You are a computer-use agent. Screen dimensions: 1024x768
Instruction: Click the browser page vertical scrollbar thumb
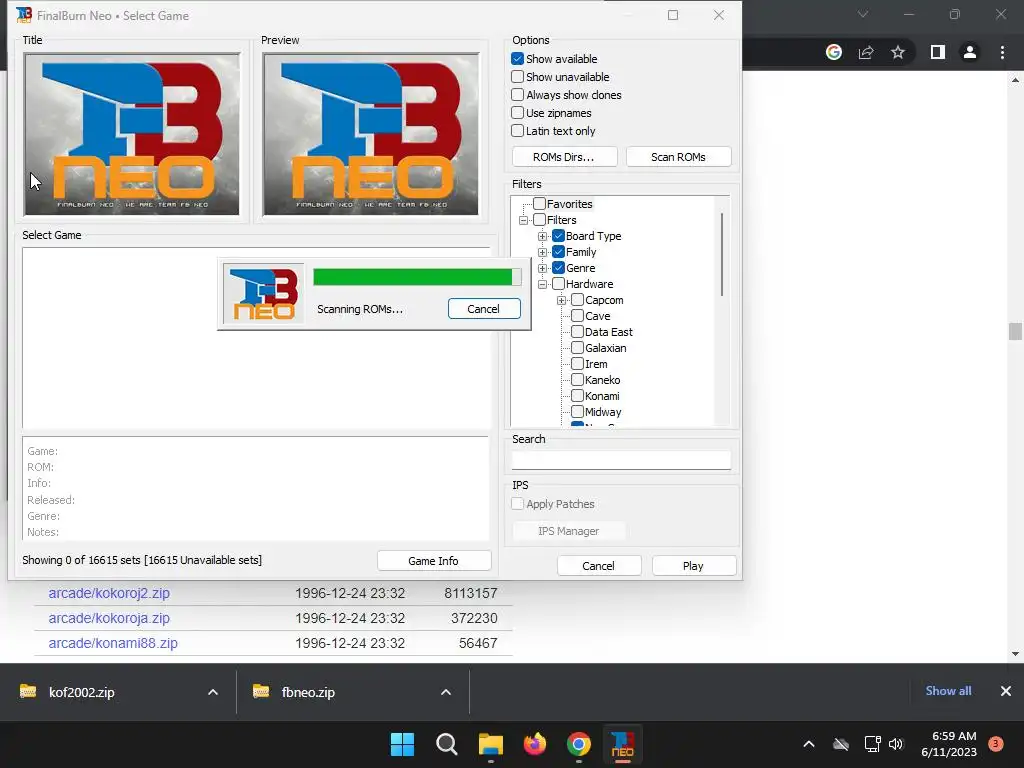(x=1015, y=331)
